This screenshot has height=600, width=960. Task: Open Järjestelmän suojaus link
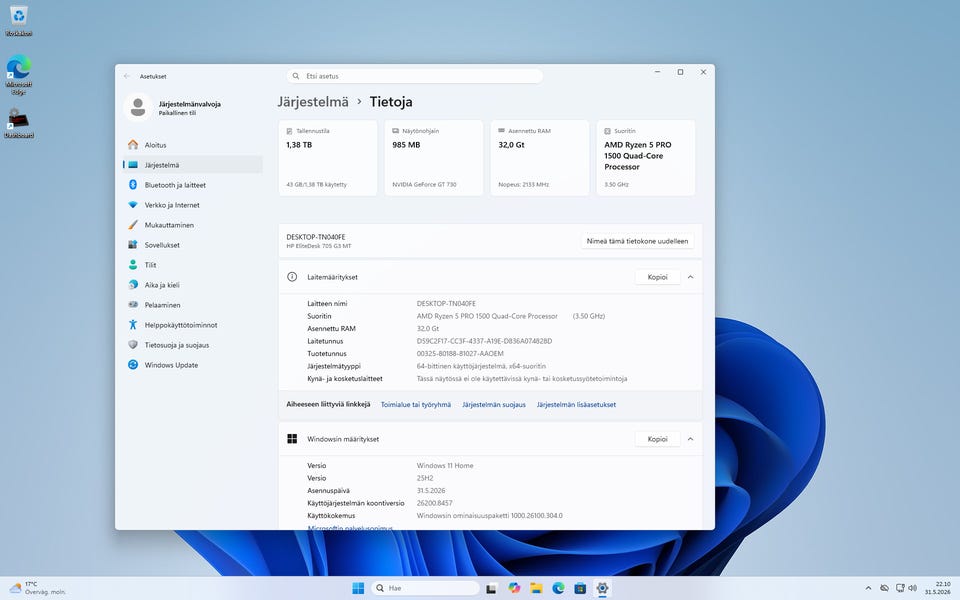pyautogui.click(x=494, y=405)
